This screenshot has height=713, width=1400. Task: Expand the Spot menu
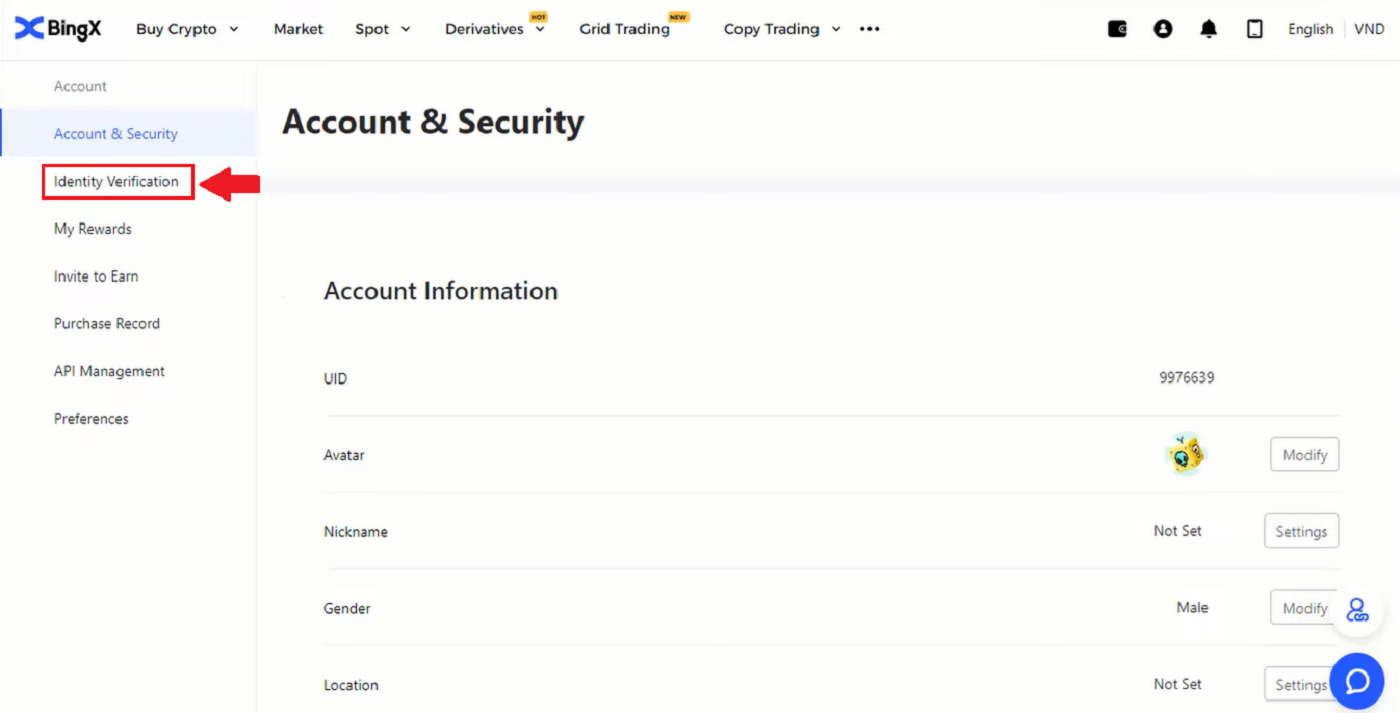tap(382, 29)
